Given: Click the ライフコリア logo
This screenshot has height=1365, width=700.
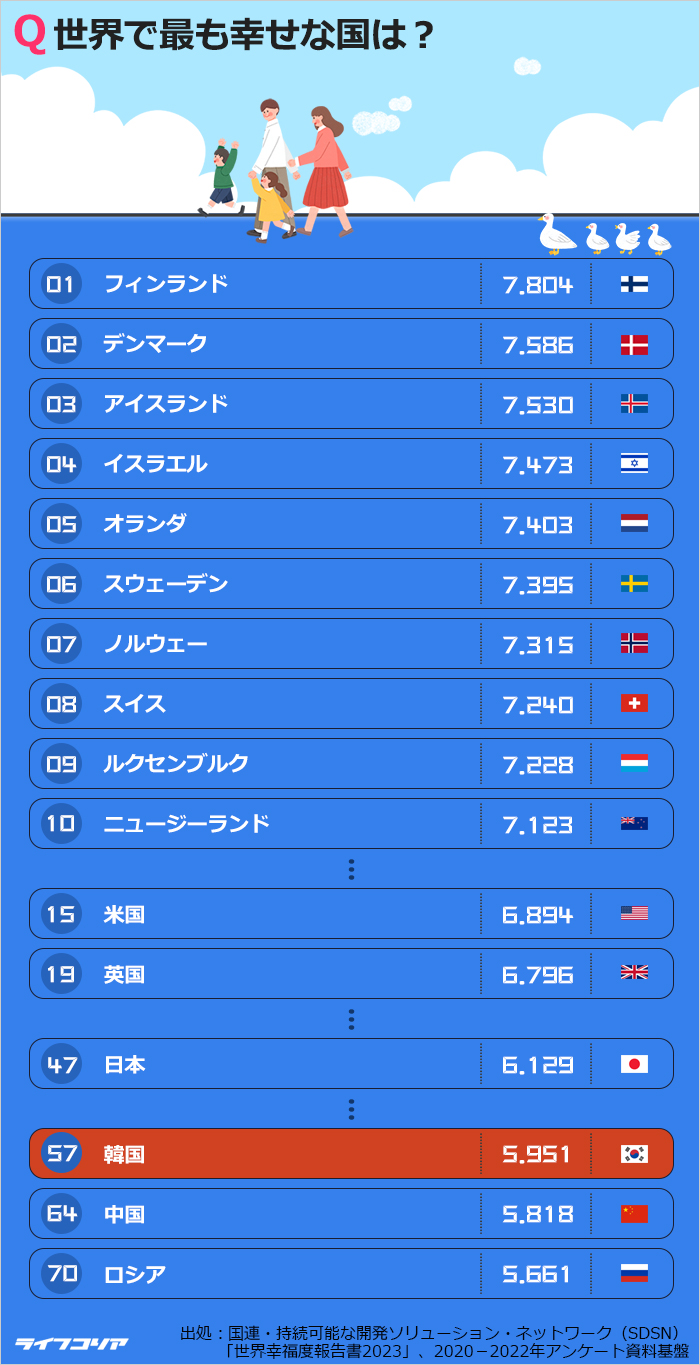Looking at the screenshot, I should [x=71, y=1342].
